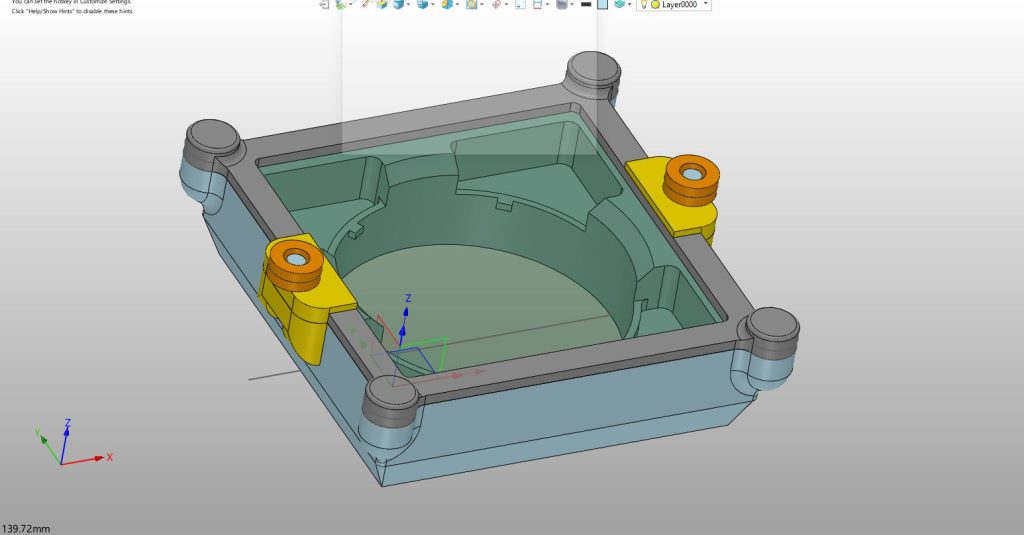1024x535 pixels.
Task: Select the gray corner post nearest the triad
Action: pyautogui.click(x=390, y=400)
